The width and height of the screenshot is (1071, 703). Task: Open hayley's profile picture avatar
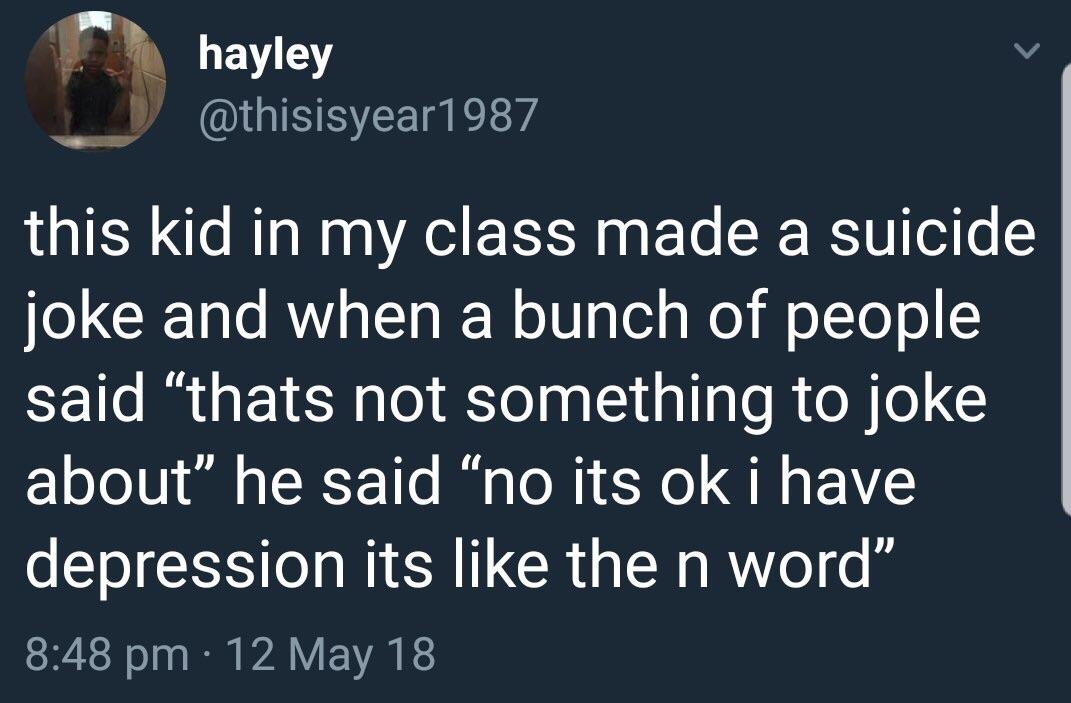(95, 80)
